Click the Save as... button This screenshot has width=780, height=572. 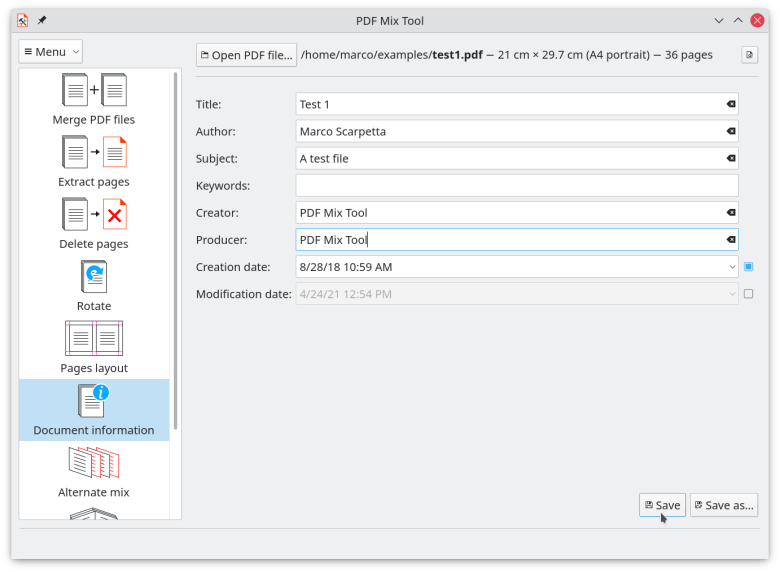(723, 505)
